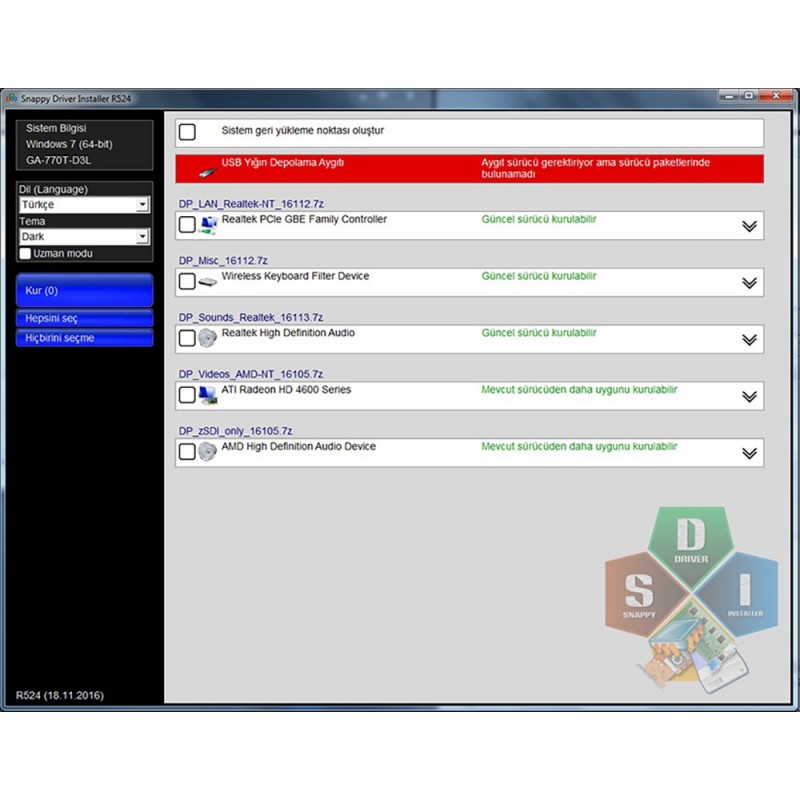
Task: Click the DP_zSDI_only_16105.7z pack label
Action: tap(235, 431)
